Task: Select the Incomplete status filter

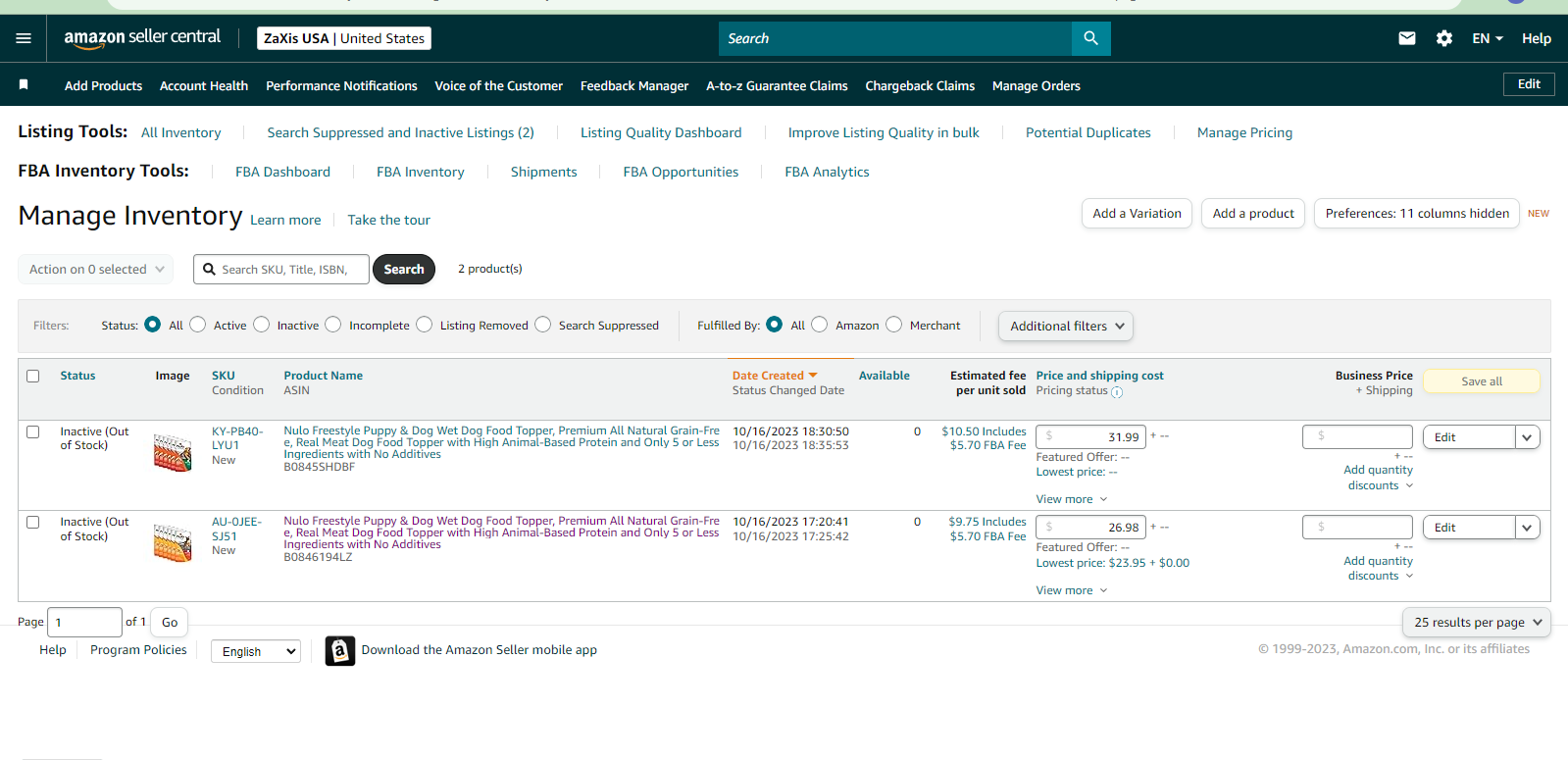Action: 333,325
